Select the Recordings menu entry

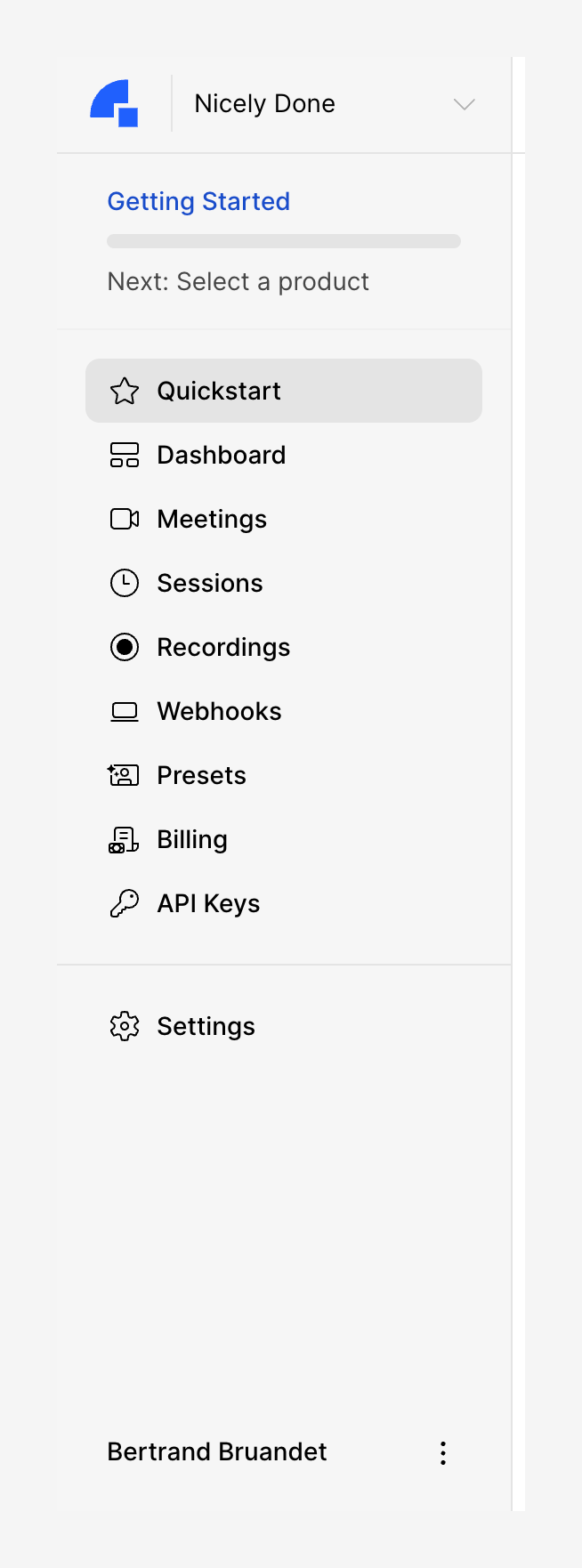[223, 647]
